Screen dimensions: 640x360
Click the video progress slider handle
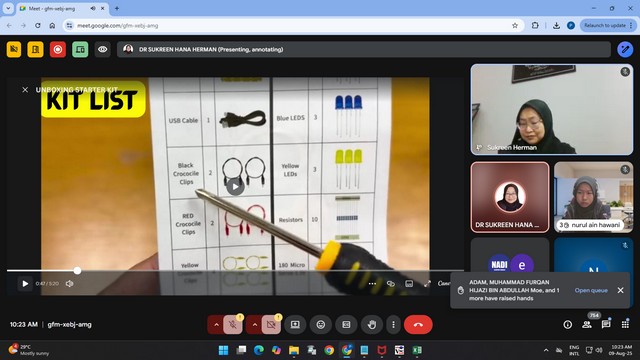[77, 270]
